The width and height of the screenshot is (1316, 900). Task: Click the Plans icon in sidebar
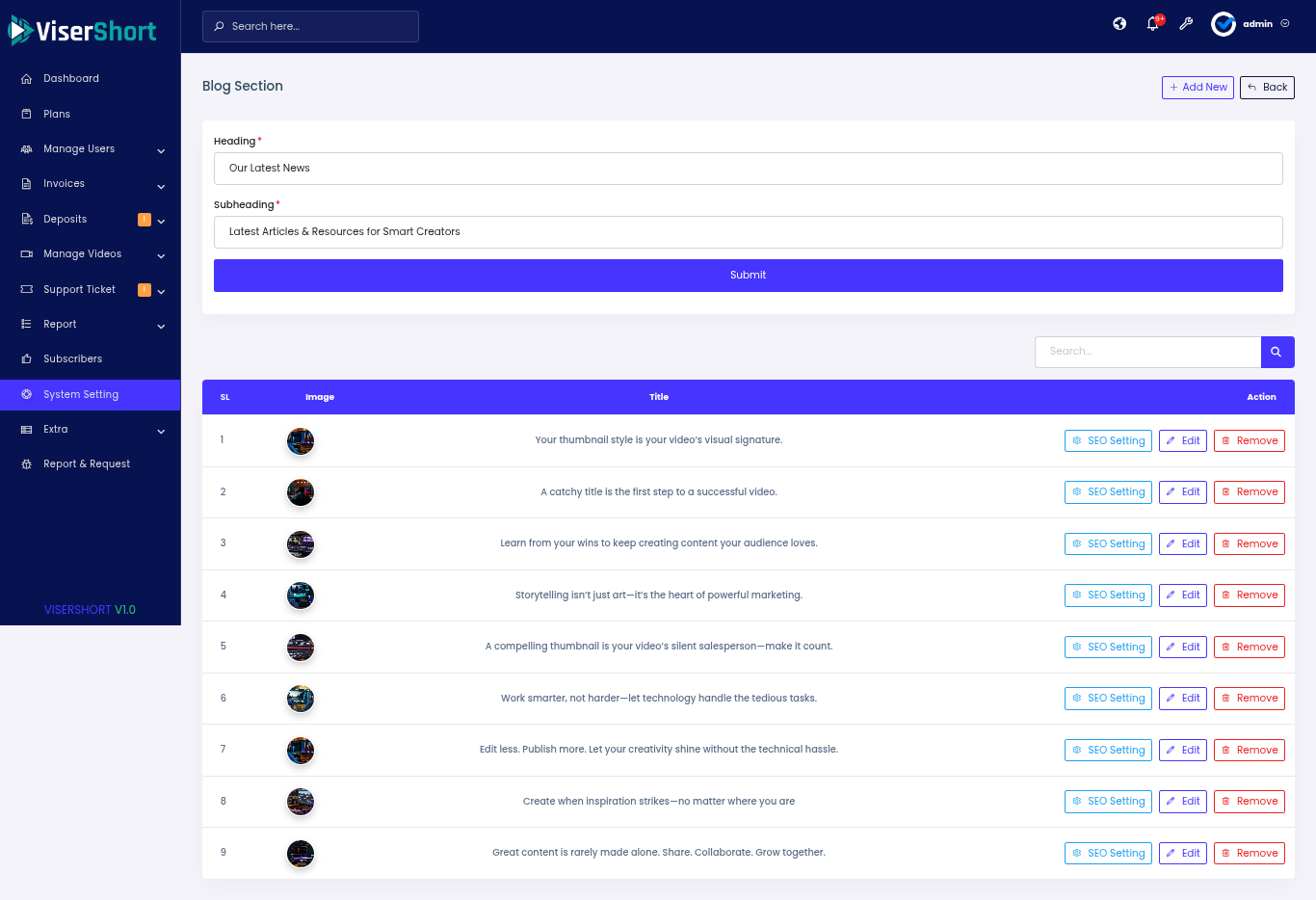(27, 115)
